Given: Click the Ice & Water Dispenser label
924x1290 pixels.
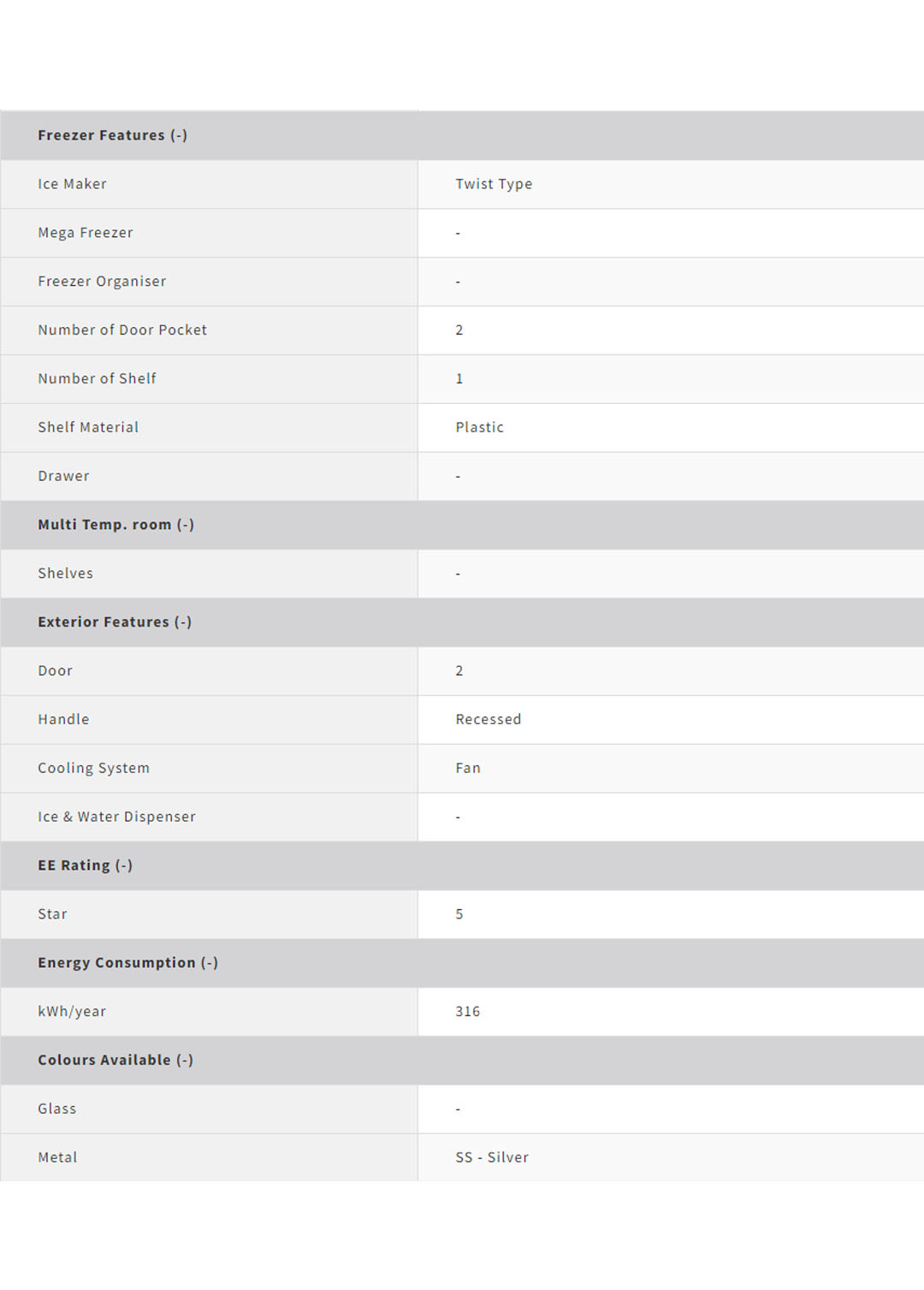Looking at the screenshot, I should [116, 817].
